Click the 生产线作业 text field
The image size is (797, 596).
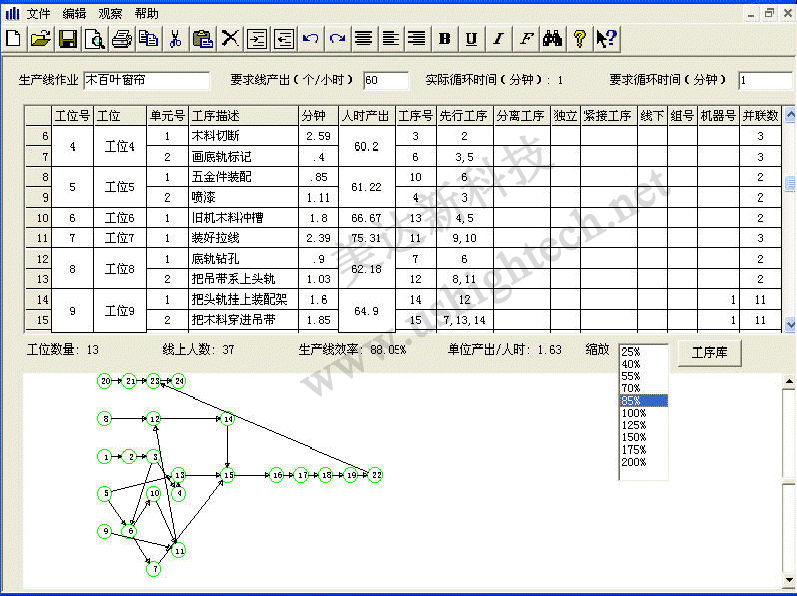coord(146,80)
